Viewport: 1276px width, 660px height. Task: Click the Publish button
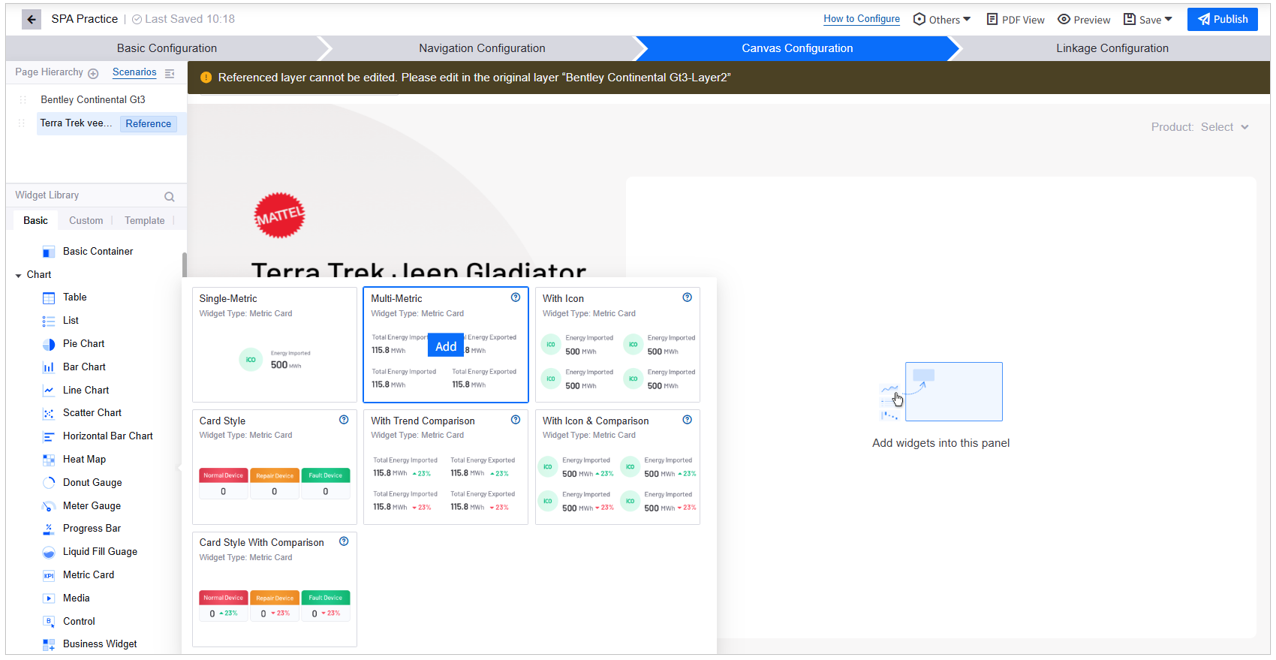point(1222,19)
